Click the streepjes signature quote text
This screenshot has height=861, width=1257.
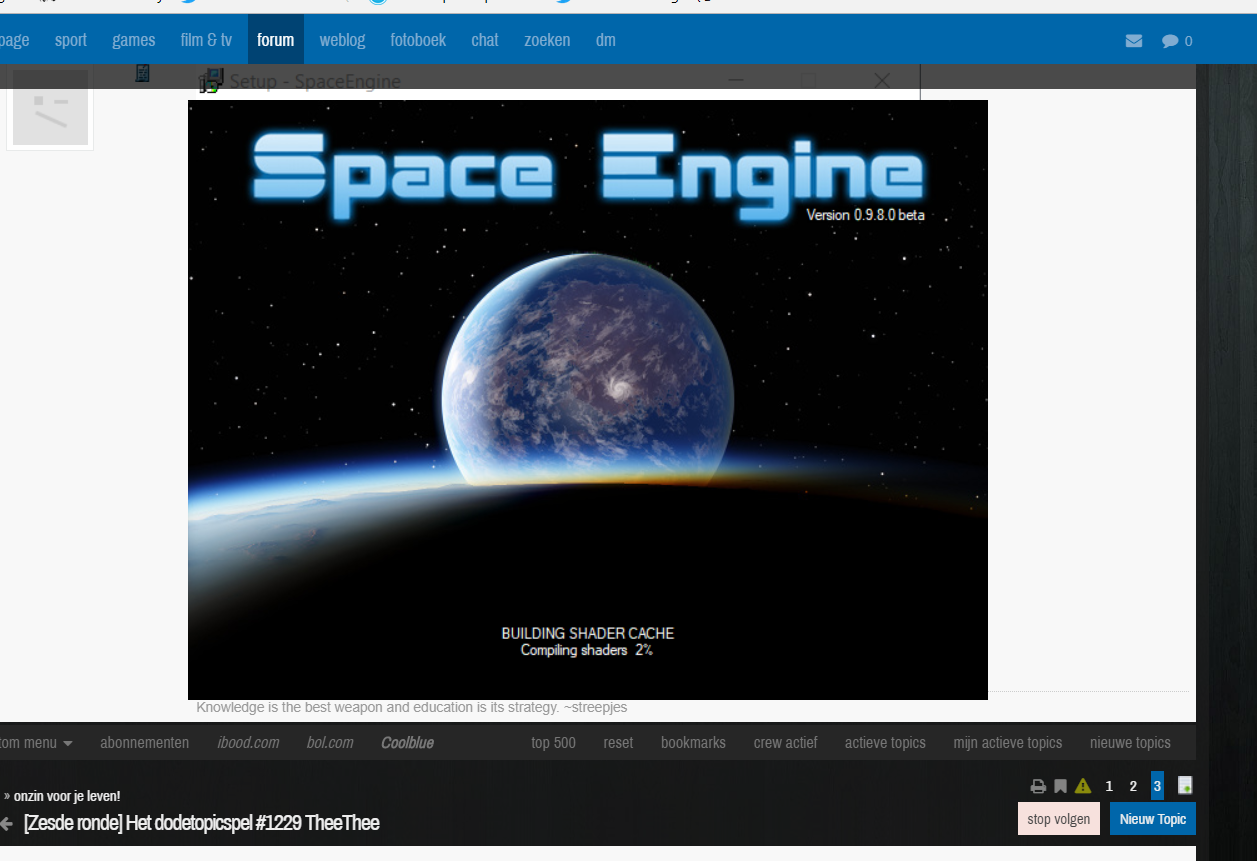(412, 707)
